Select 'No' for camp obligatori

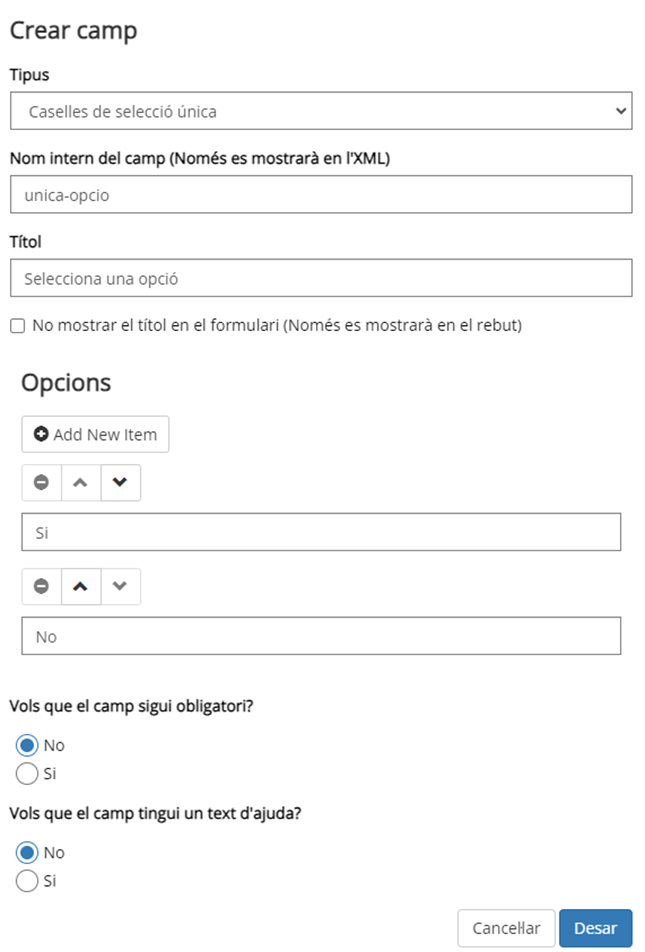[x=28, y=745]
